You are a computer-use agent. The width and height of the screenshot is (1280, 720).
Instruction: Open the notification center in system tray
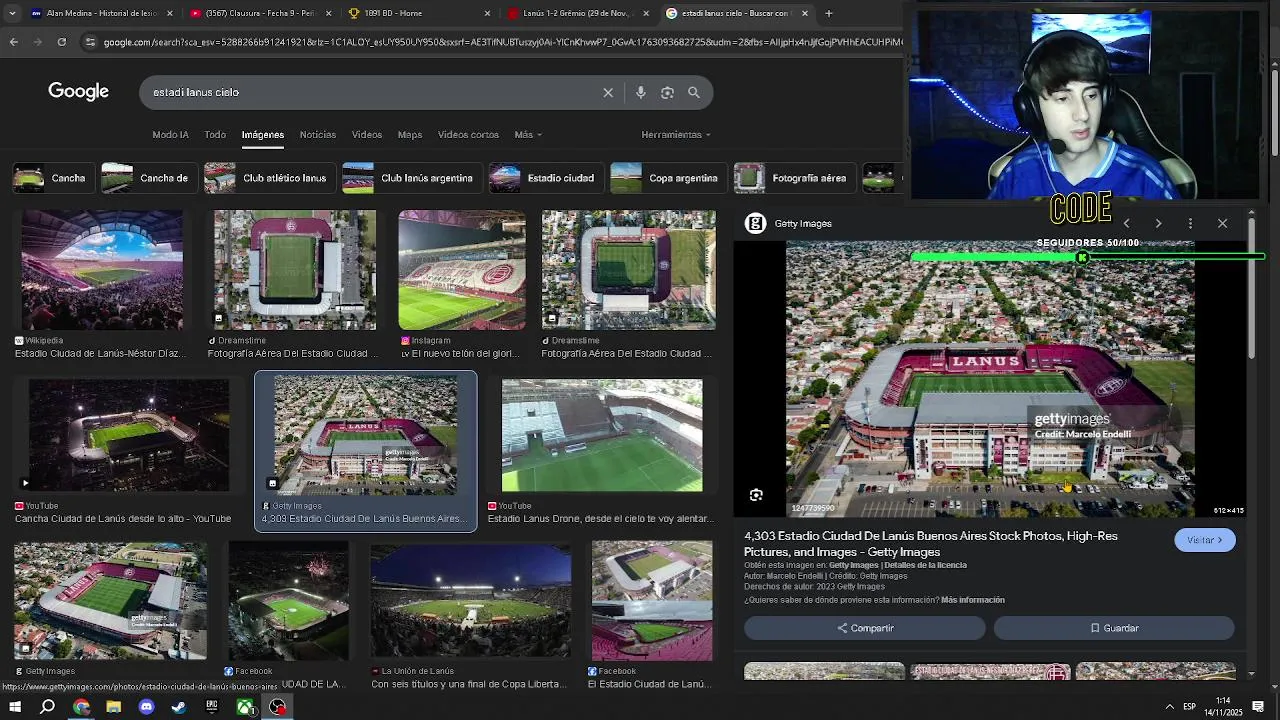[1259, 707]
